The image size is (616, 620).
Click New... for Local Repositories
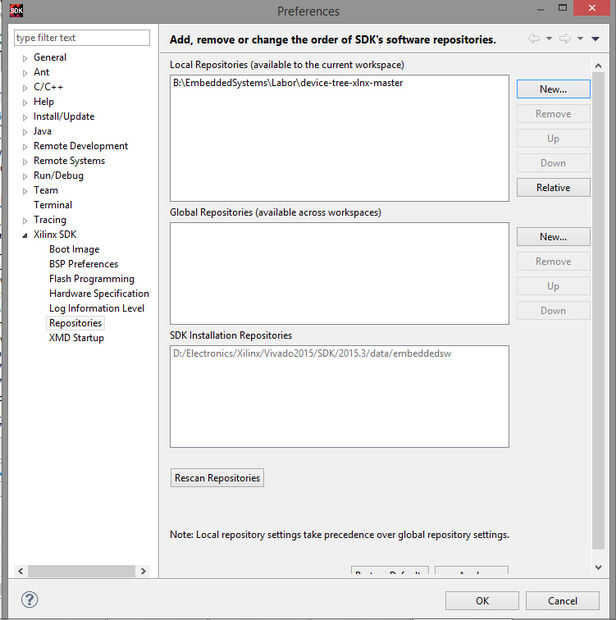point(553,89)
